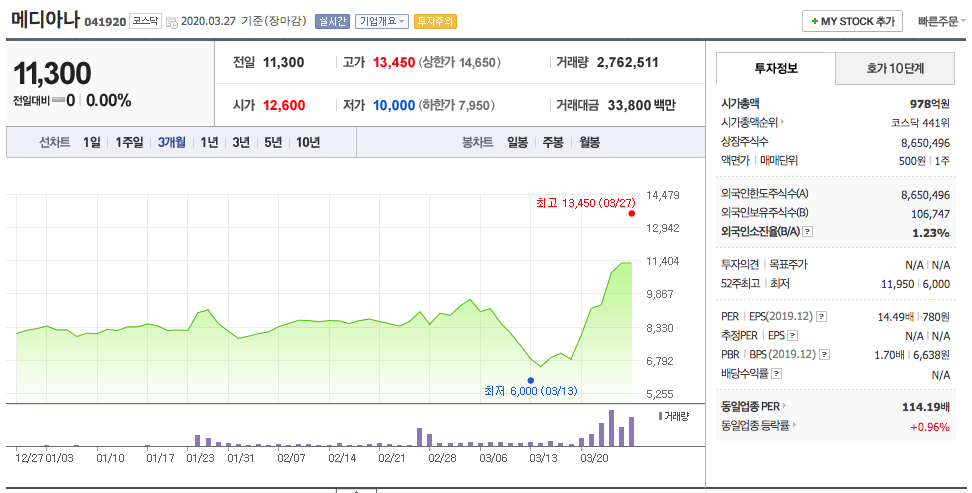Click the current price 11,300
Viewport: 972px width, 493px height.
[53, 74]
